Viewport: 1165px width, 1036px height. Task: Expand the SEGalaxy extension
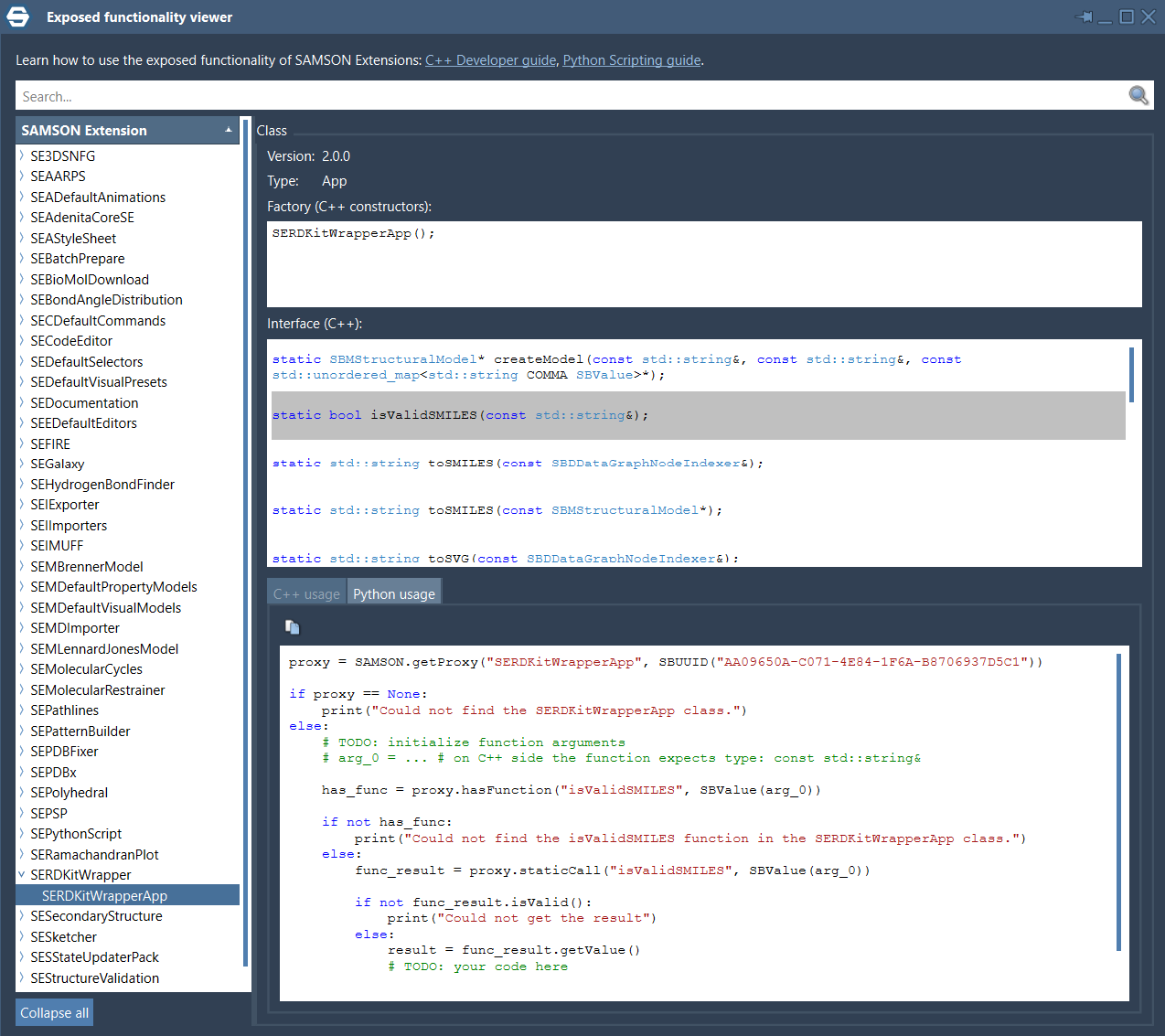pyautogui.click(x=21, y=464)
